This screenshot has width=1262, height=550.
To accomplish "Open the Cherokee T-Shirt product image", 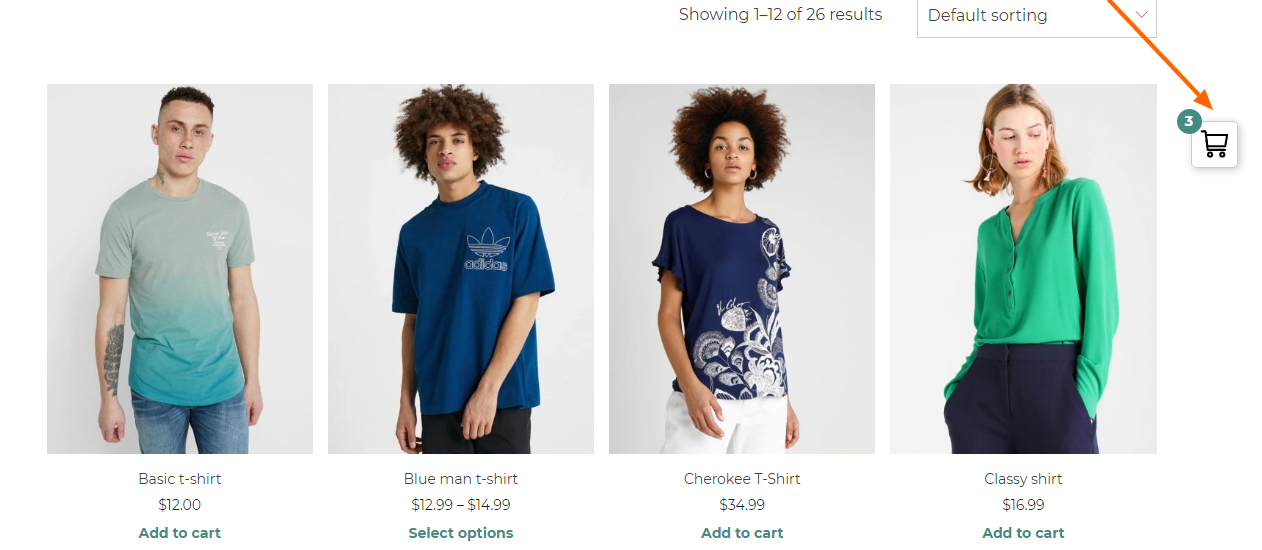I will click(742, 269).
